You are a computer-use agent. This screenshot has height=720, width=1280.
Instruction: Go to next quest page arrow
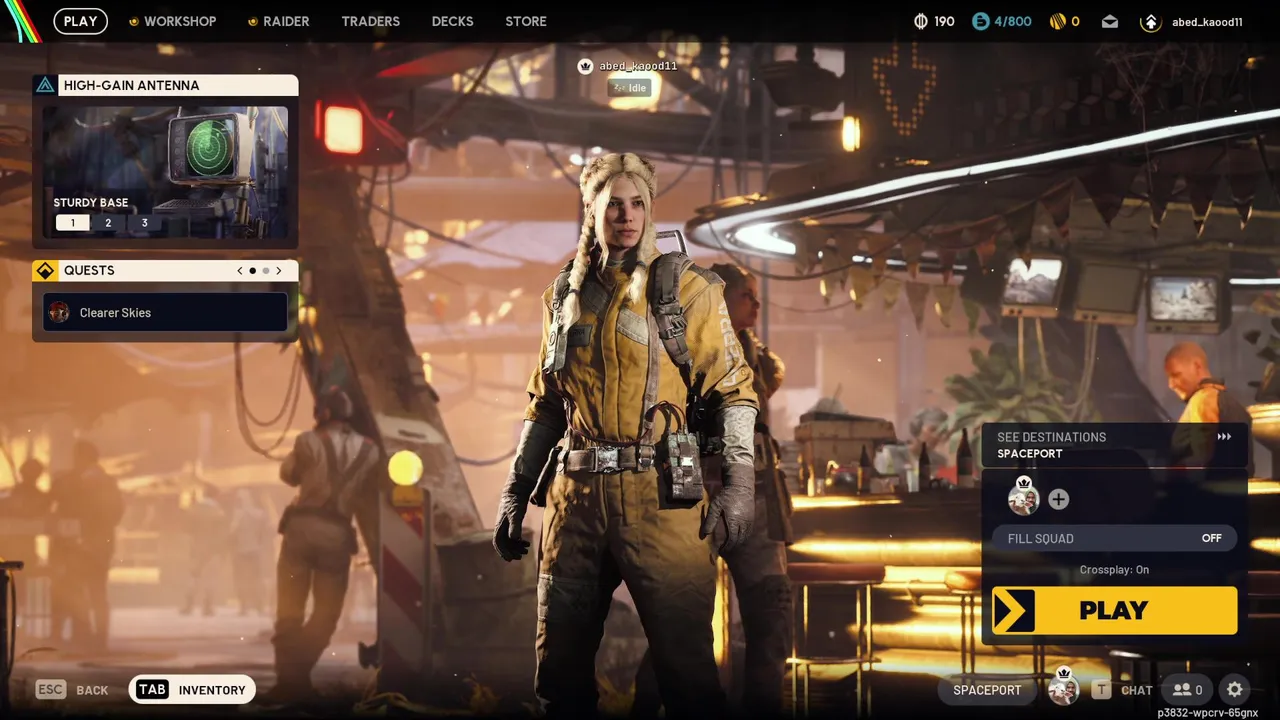point(279,271)
